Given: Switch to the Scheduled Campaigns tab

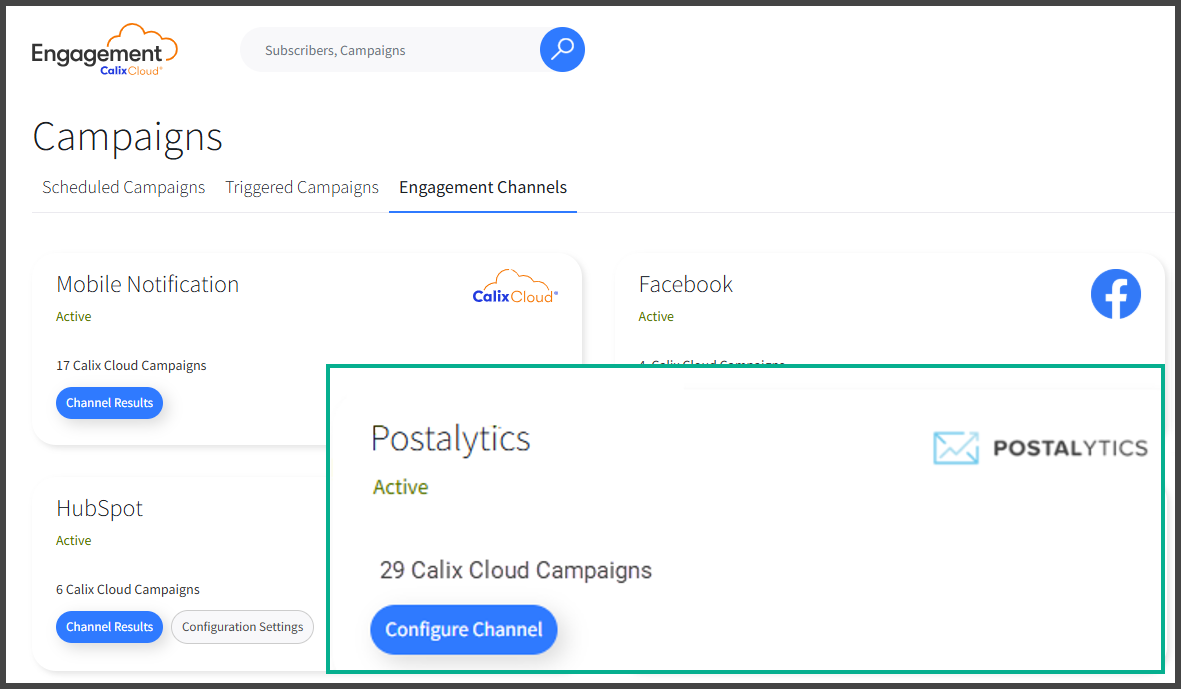Looking at the screenshot, I should (123, 188).
